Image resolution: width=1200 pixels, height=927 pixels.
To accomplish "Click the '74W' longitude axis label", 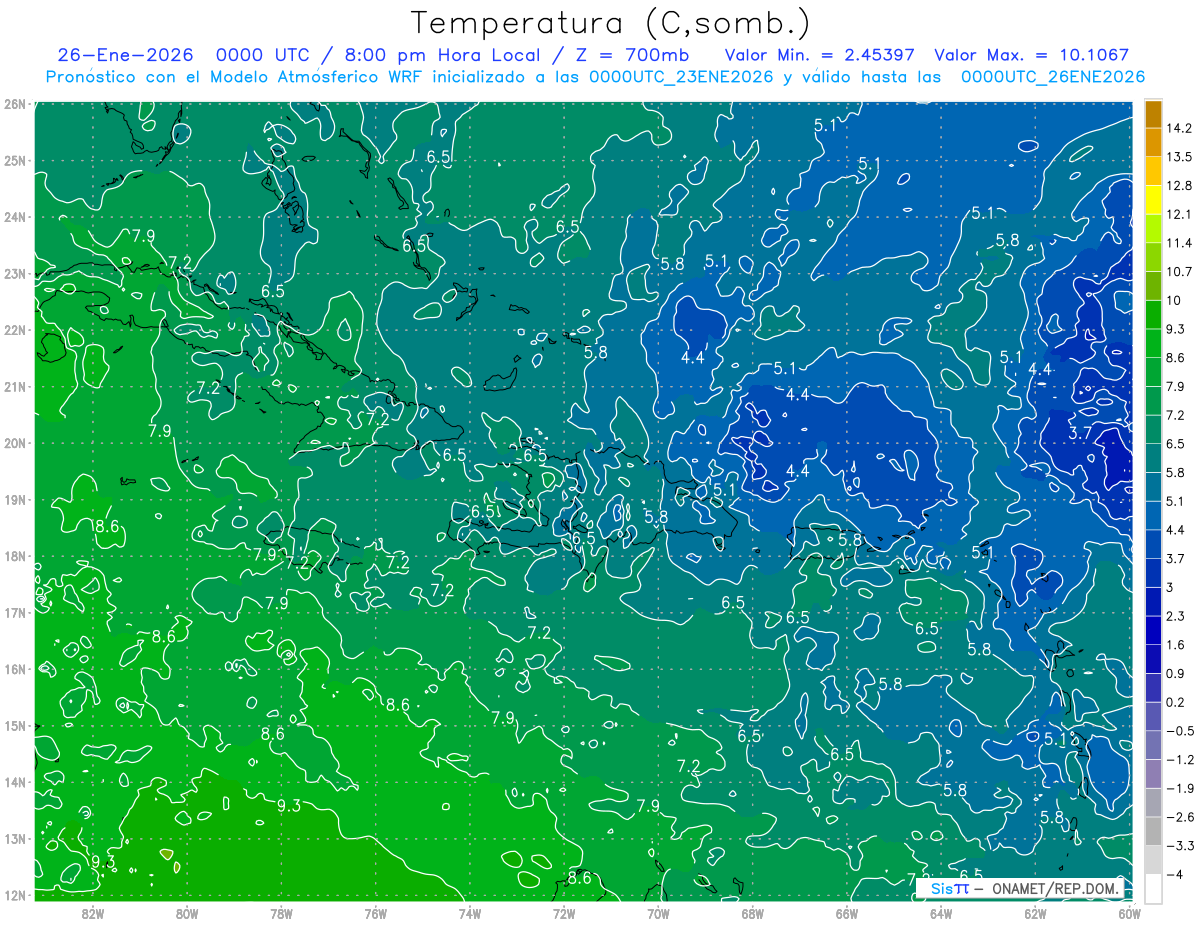I will (x=470, y=914).
